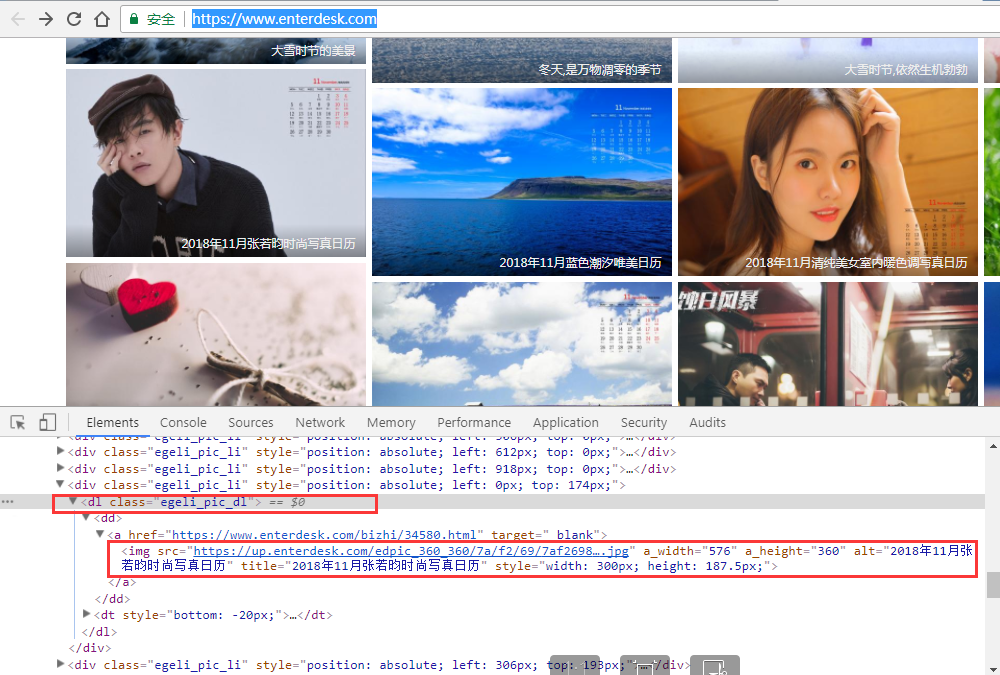Image resolution: width=1000 pixels, height=675 pixels.
Task: Select the closing </dl> tag line
Action: 99,632
